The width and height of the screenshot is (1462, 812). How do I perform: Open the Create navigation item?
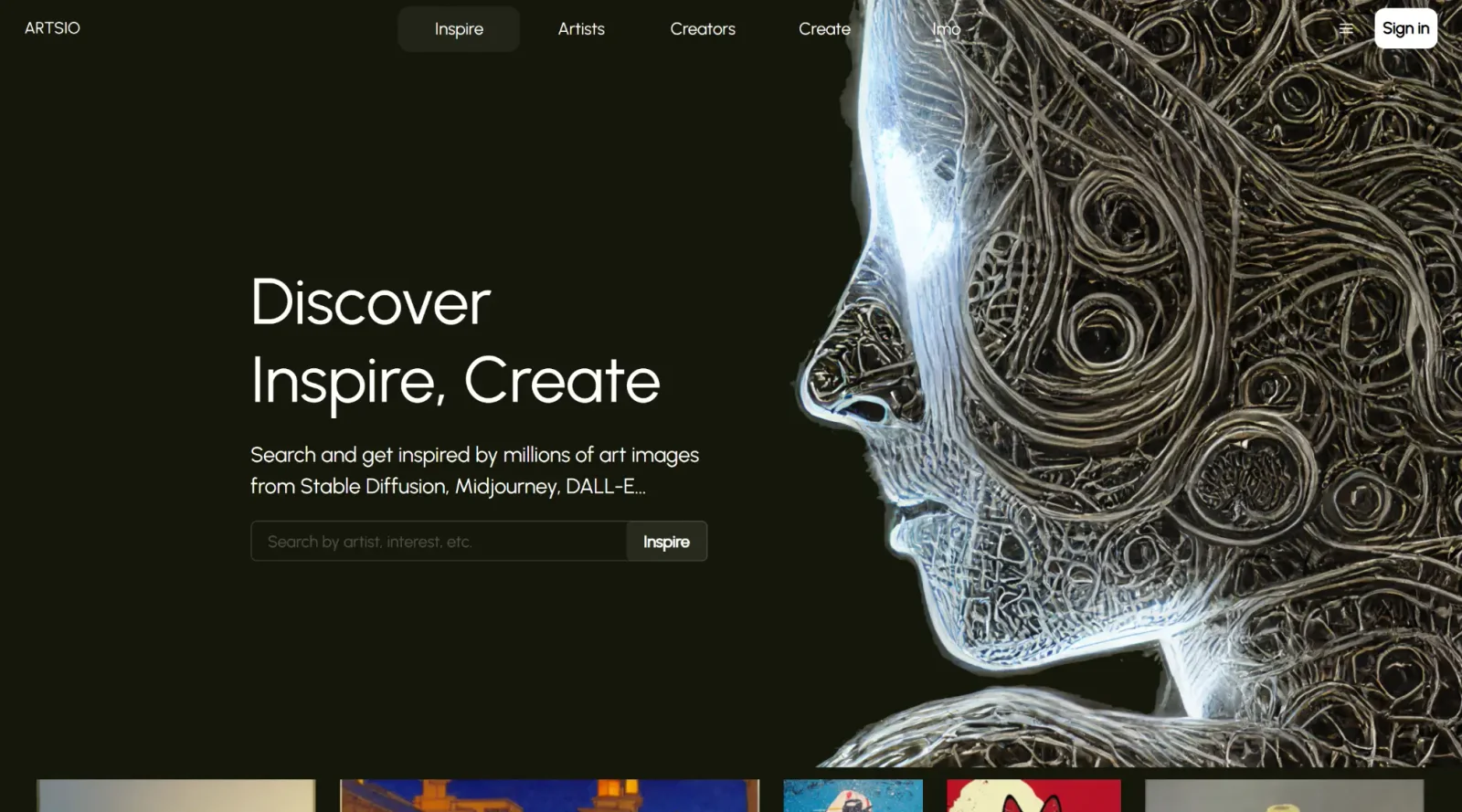[824, 29]
